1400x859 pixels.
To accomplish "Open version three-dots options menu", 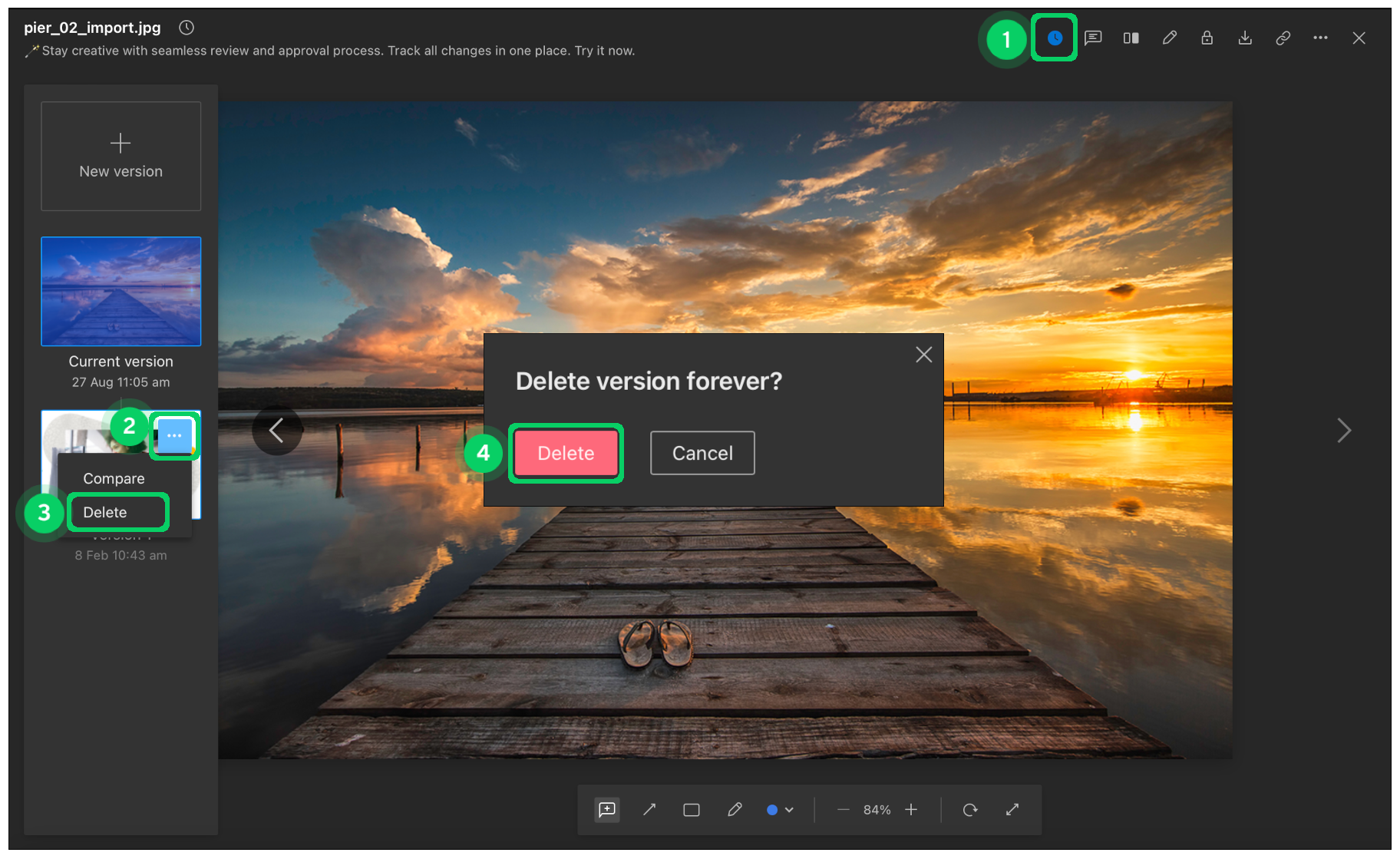I will click(x=174, y=435).
